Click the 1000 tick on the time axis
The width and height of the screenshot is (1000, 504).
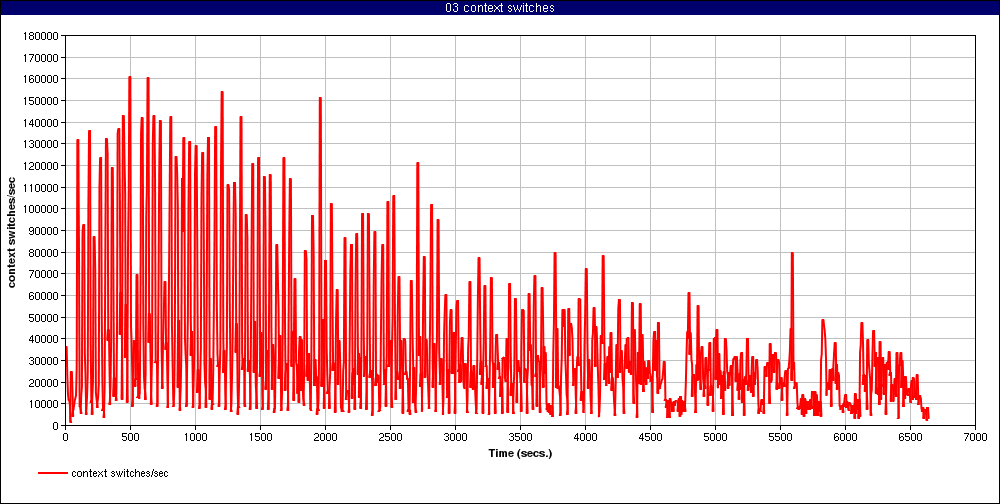195,437
